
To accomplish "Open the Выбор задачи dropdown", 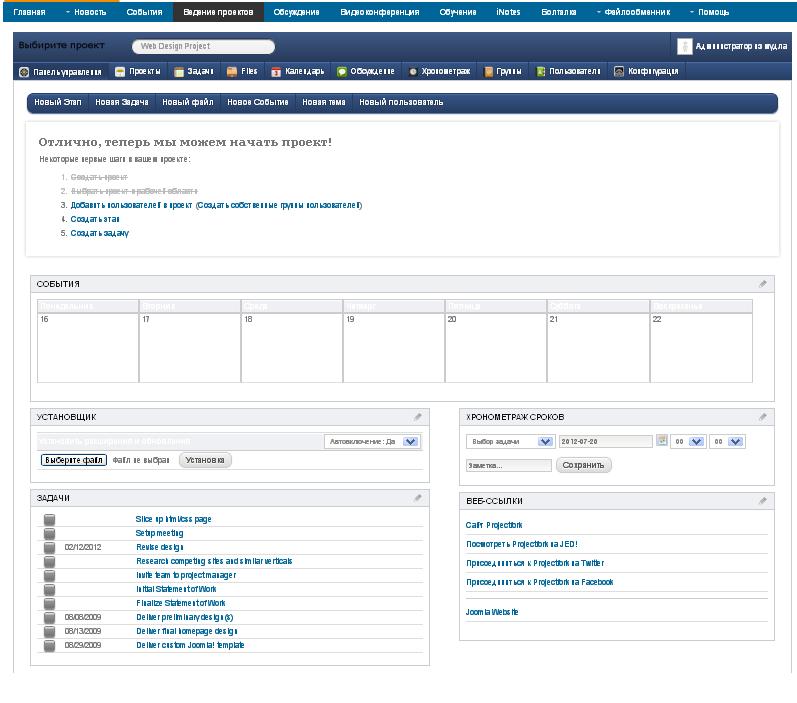I will [510, 442].
